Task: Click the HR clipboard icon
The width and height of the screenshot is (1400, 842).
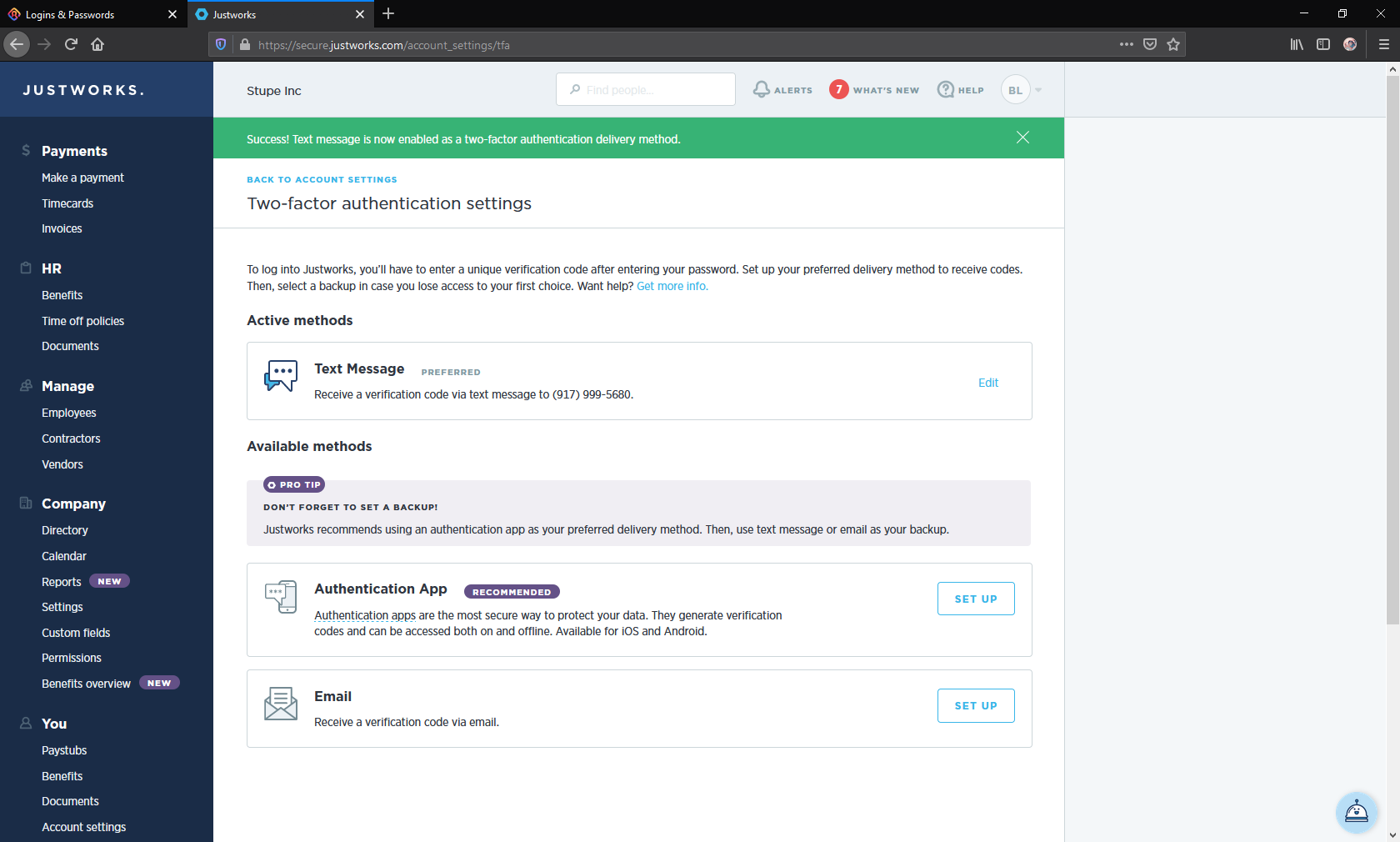Action: pos(26,268)
